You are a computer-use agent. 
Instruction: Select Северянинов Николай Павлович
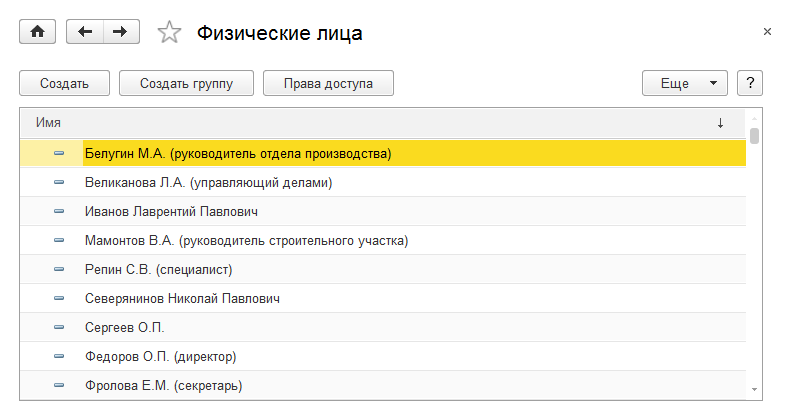[182, 299]
